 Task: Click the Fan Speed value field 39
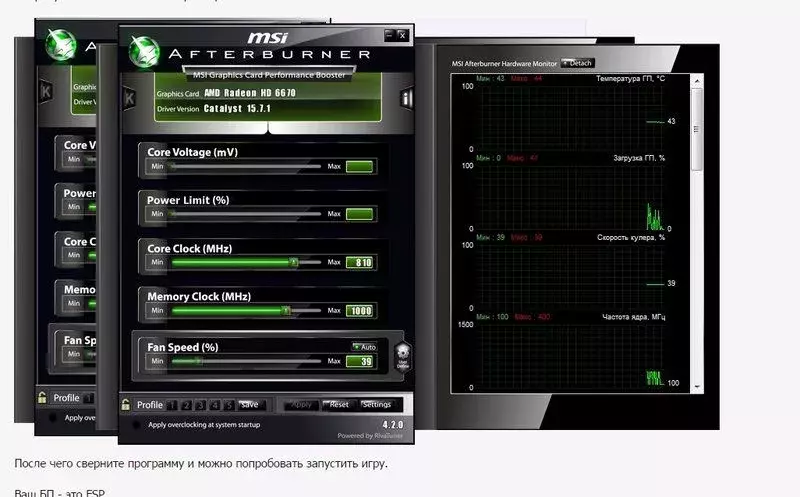pos(360,361)
